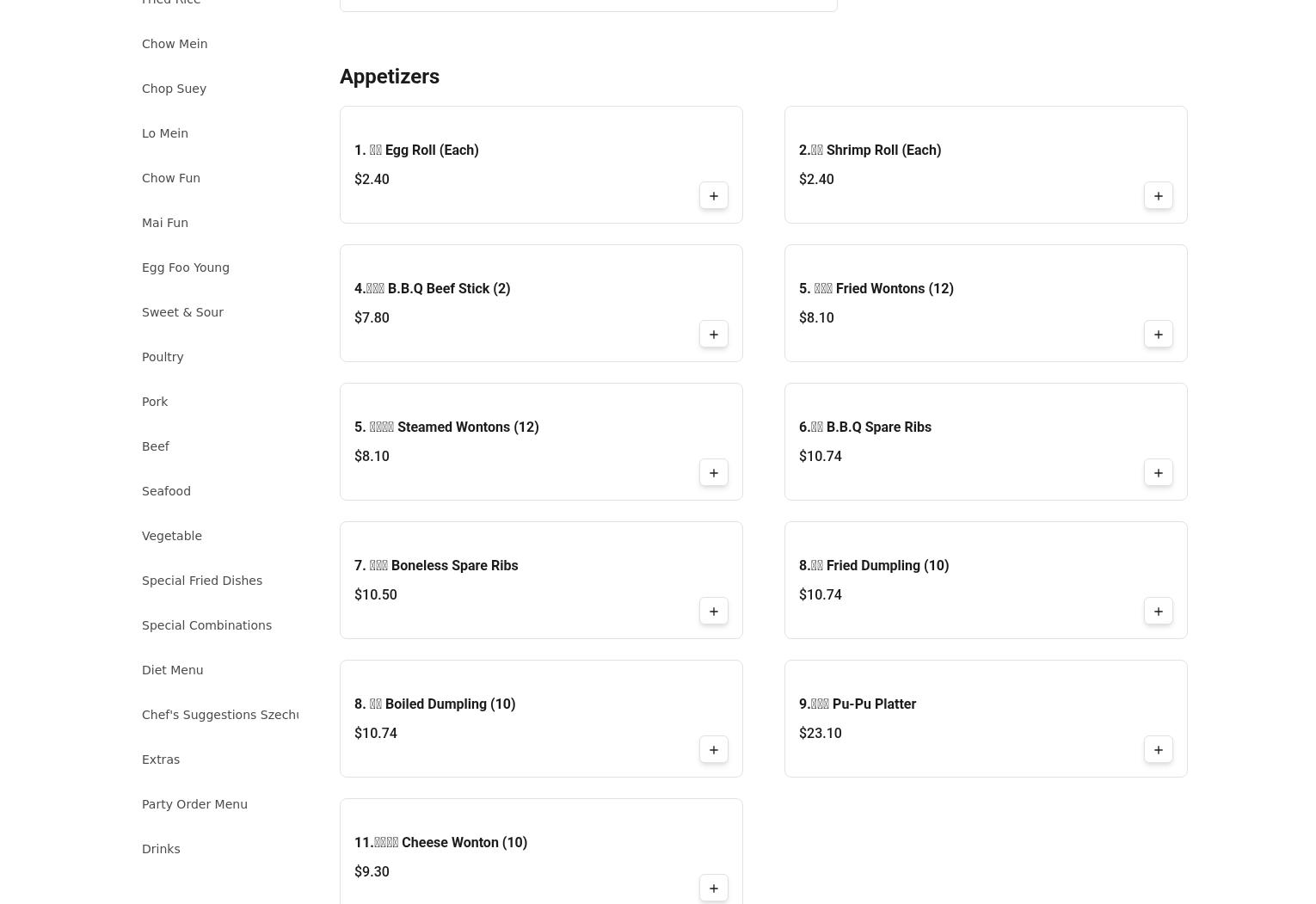1316x904 pixels.
Task: Add Pu-Pu Platter with plus icon
Action: [x=1158, y=750]
